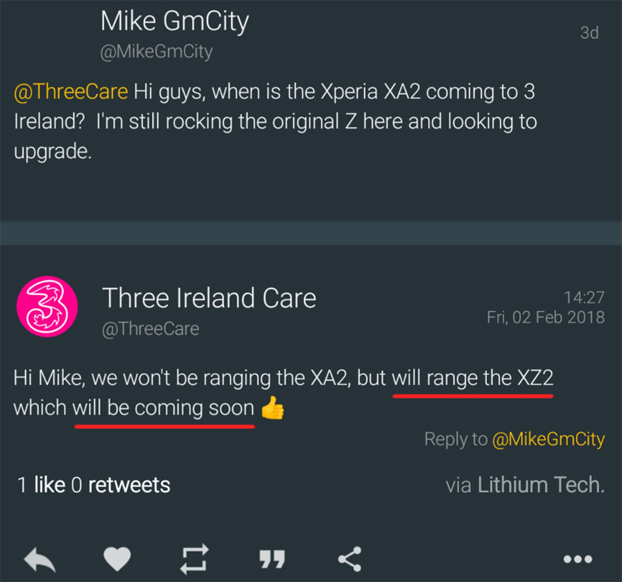Click the @ThreeCare handle below Three Ireland Care
This screenshot has width=622, height=582.
150,328
